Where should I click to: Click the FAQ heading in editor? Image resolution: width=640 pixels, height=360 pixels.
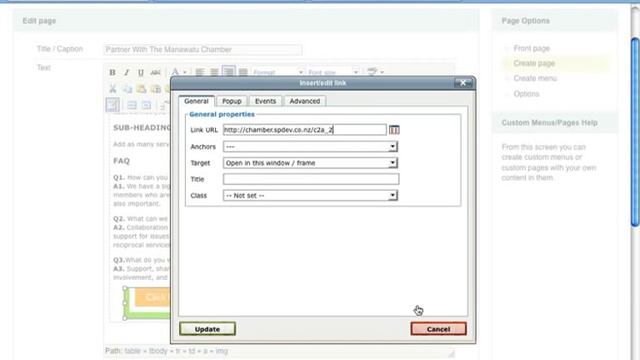(x=121, y=161)
